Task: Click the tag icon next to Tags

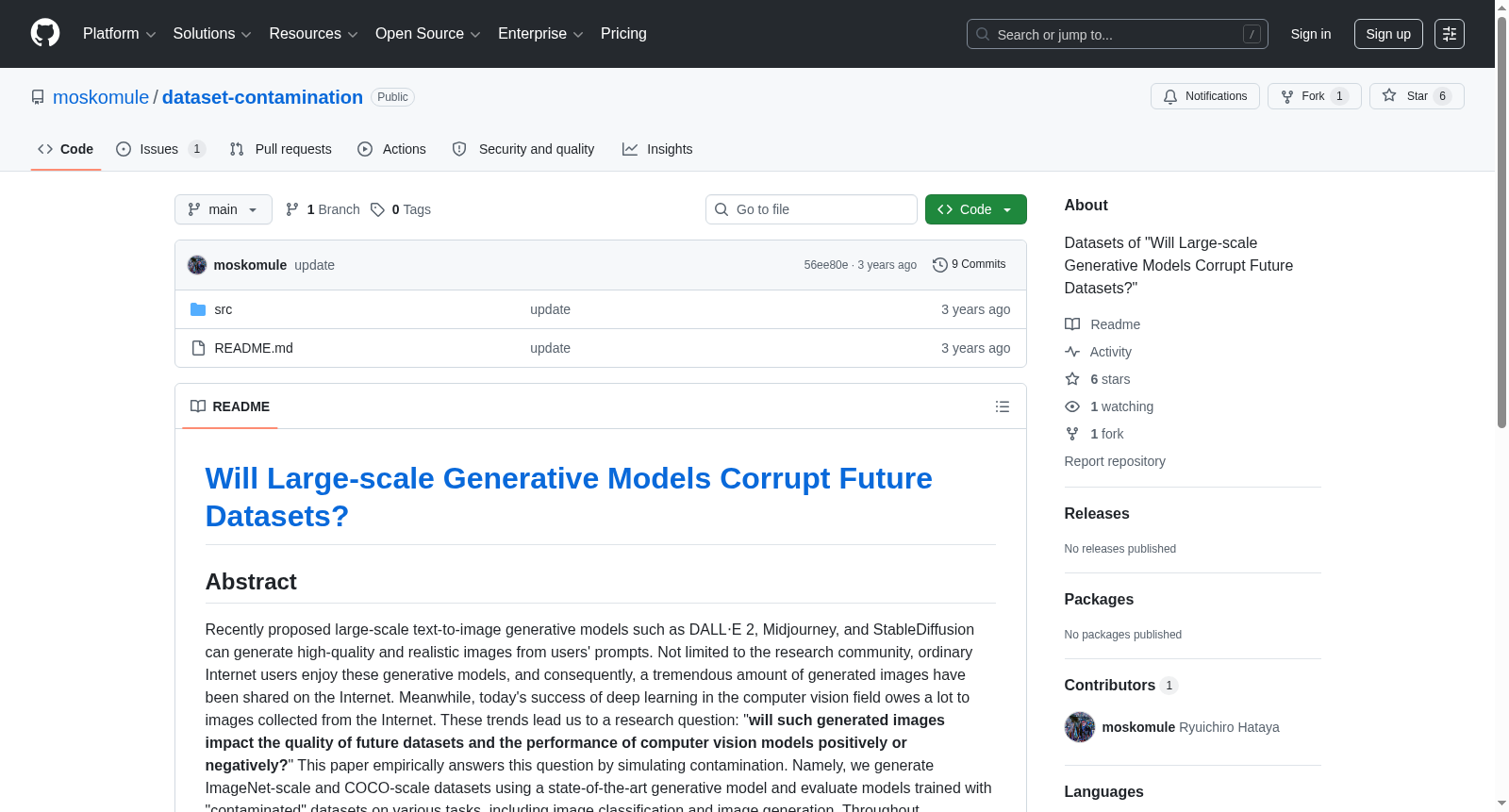Action: coord(377,209)
